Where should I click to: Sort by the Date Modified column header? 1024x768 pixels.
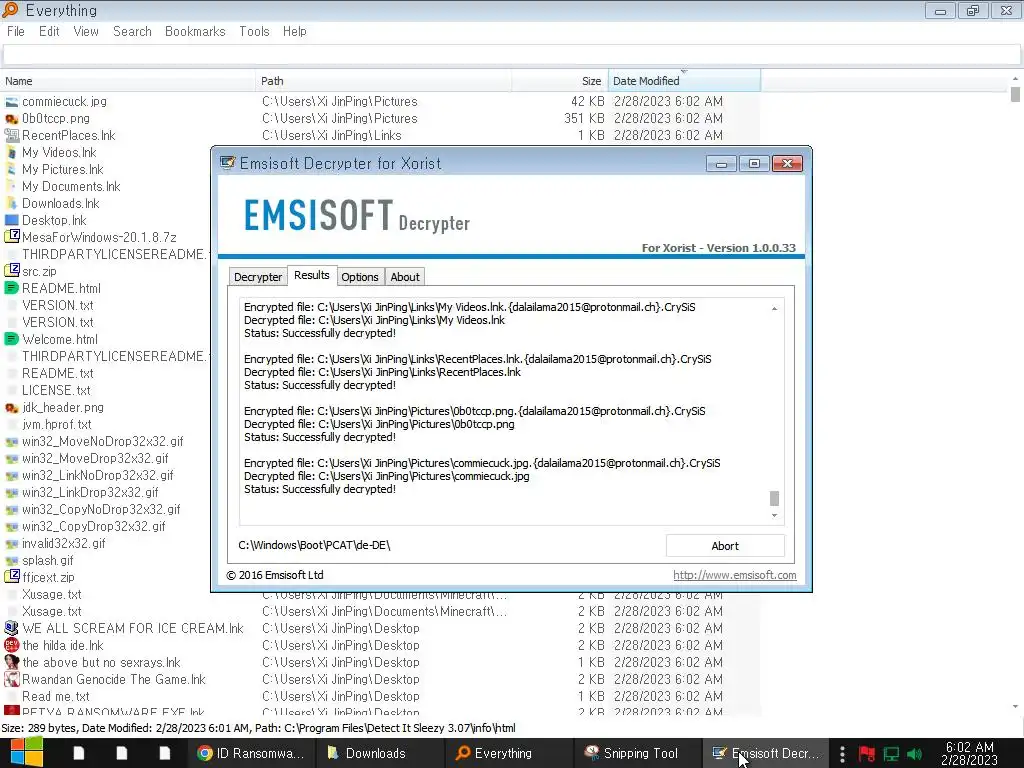tap(684, 81)
